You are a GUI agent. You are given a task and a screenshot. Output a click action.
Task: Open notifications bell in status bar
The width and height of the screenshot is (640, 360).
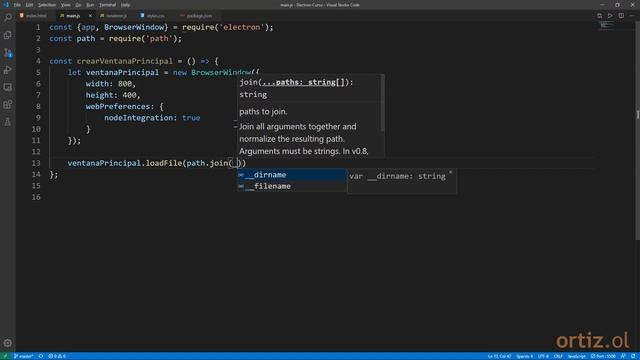tap(633, 356)
